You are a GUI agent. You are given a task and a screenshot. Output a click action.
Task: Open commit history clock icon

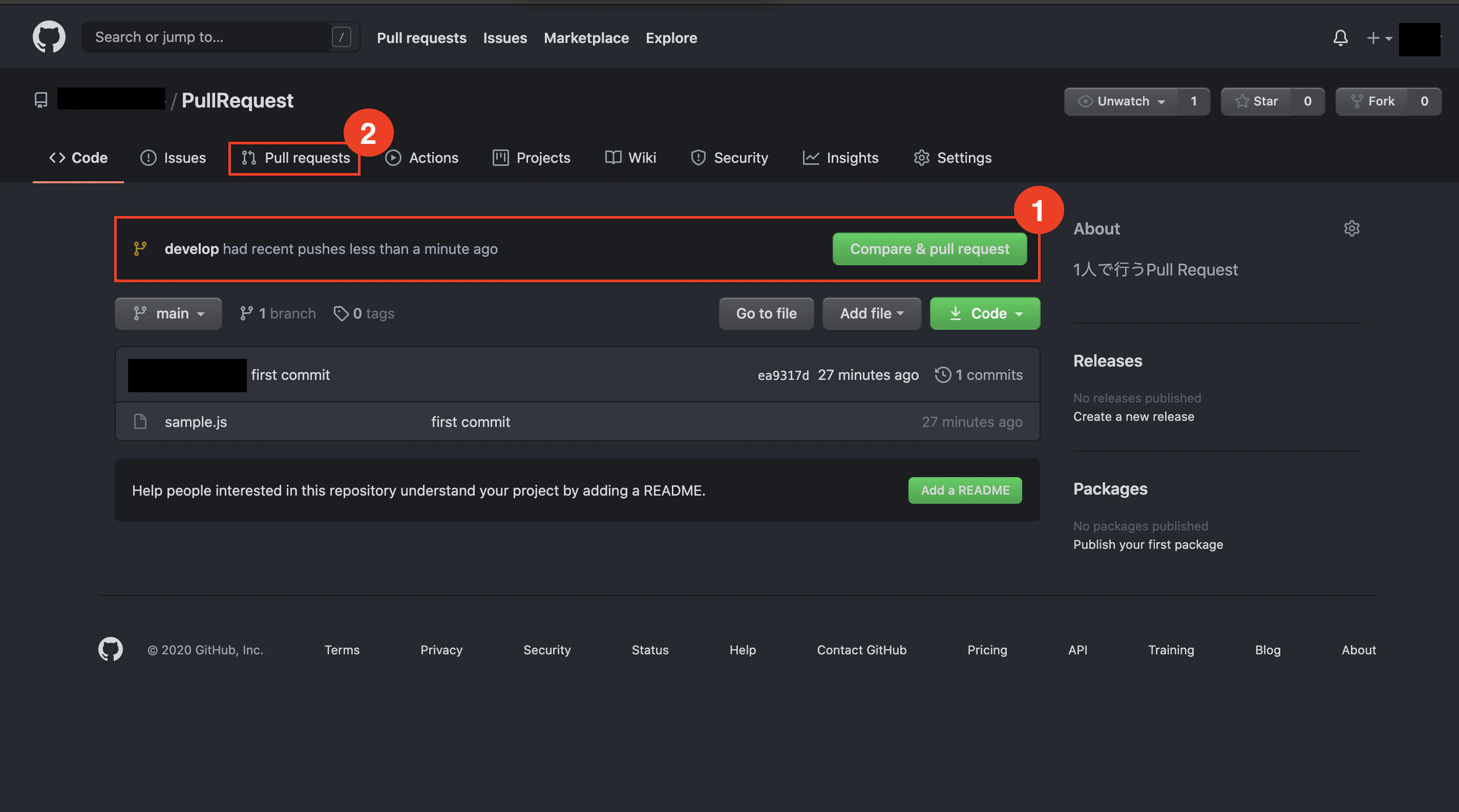tap(942, 375)
